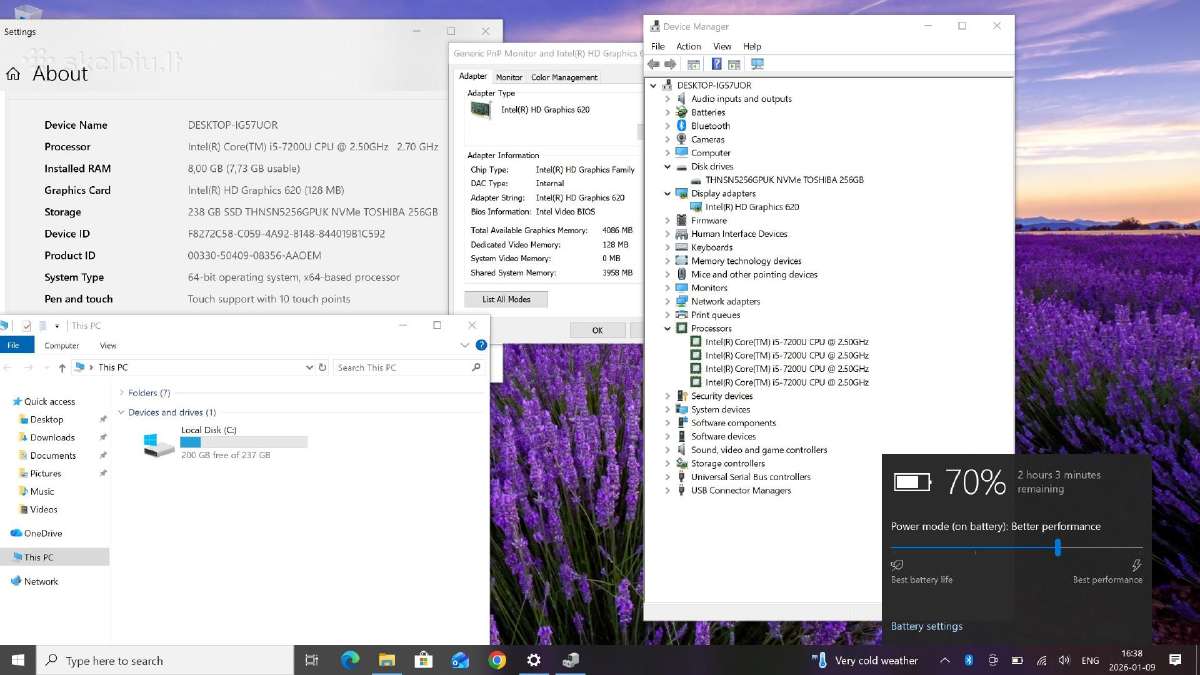The width and height of the screenshot is (1200, 675).
Task: Click the volume speaker icon in system tray
Action: (1064, 660)
